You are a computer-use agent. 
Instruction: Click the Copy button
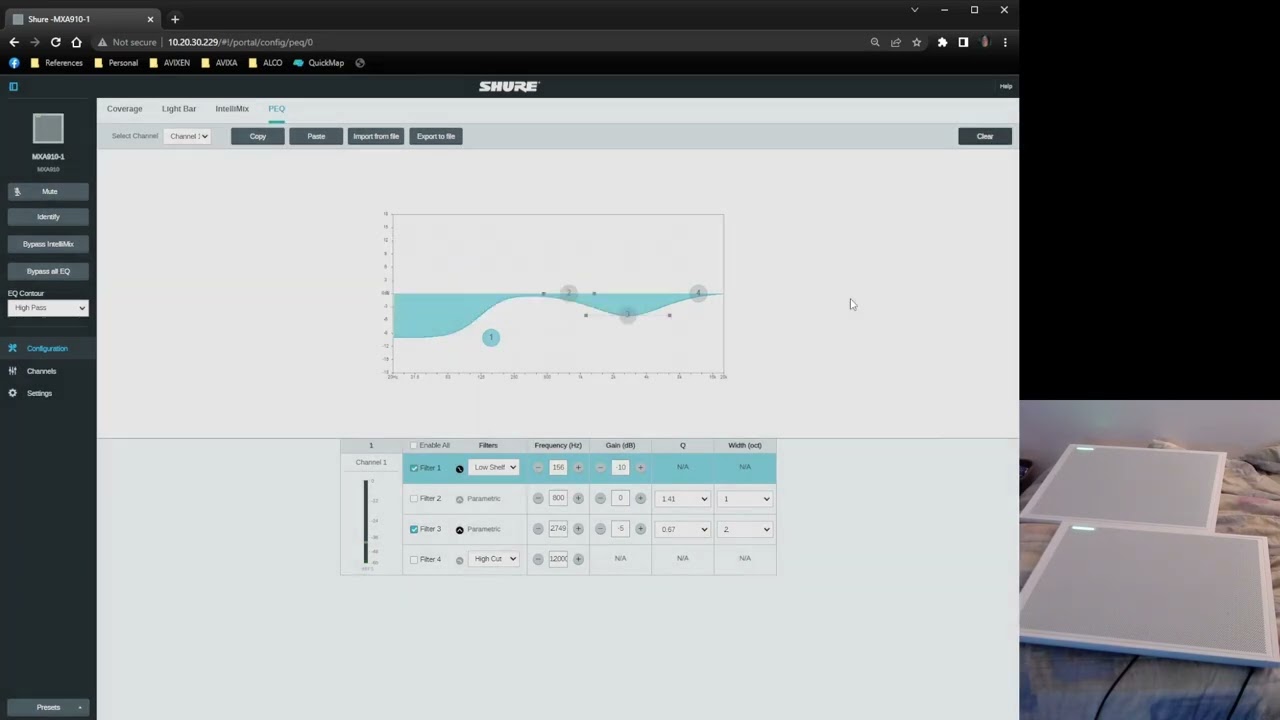[x=258, y=136]
